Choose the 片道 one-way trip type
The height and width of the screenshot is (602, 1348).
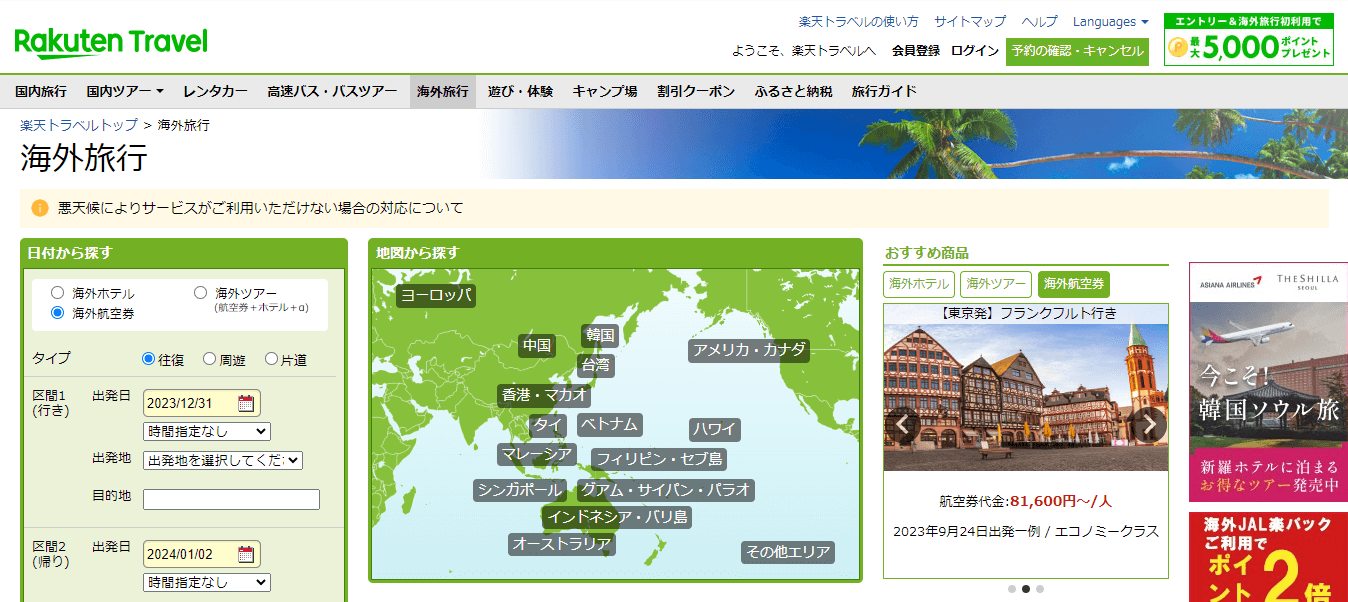pos(271,359)
